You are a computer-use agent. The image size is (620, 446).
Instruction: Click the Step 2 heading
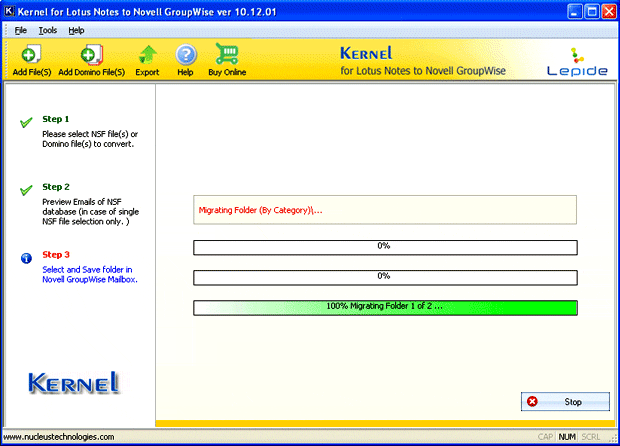point(56,187)
